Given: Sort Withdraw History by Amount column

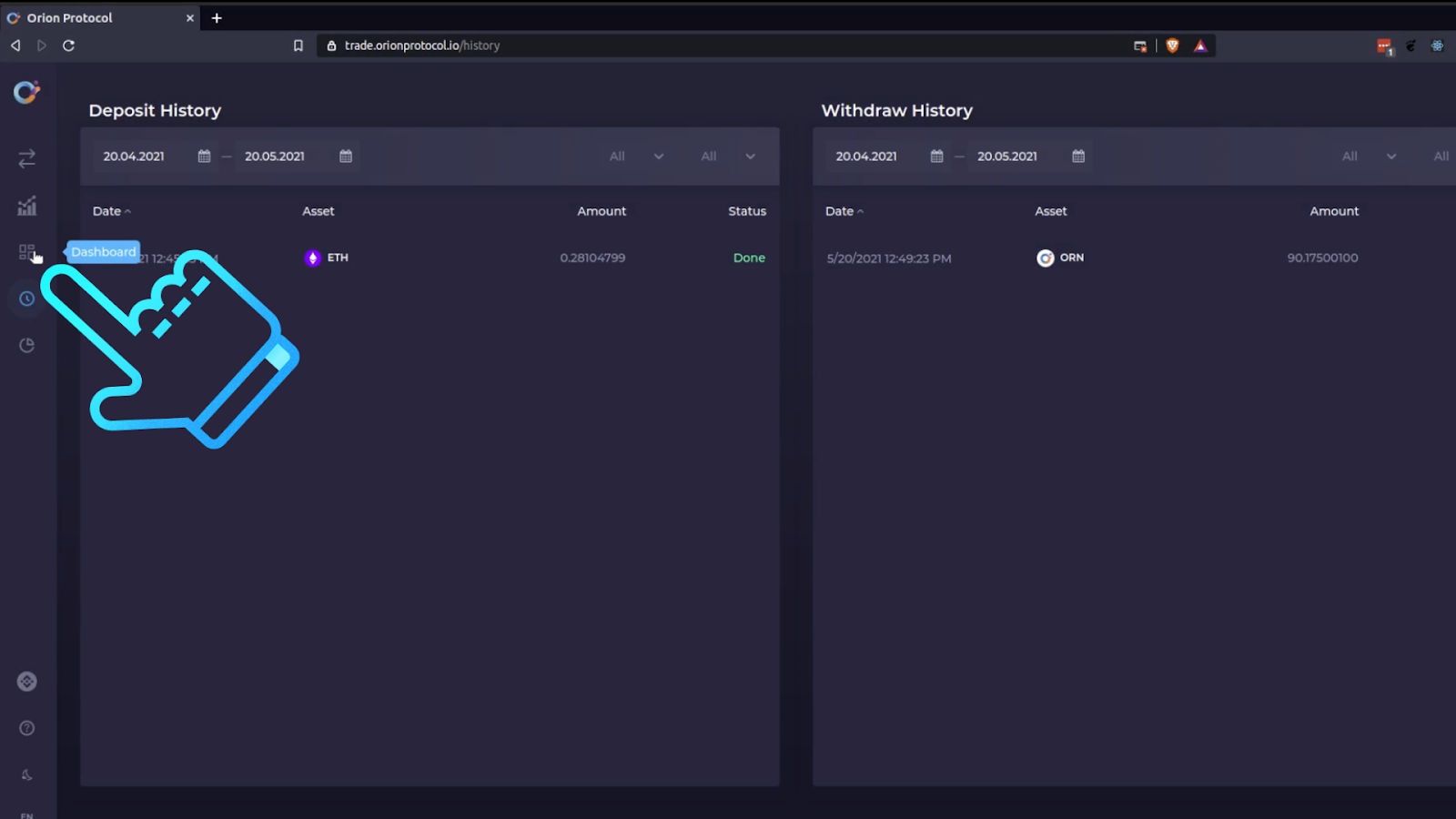Looking at the screenshot, I should [x=1334, y=211].
